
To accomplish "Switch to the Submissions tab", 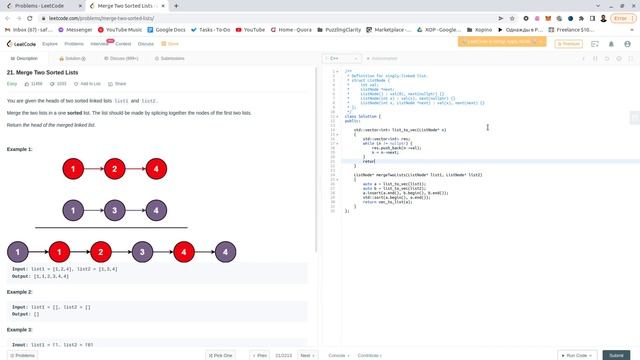I will coord(169,58).
